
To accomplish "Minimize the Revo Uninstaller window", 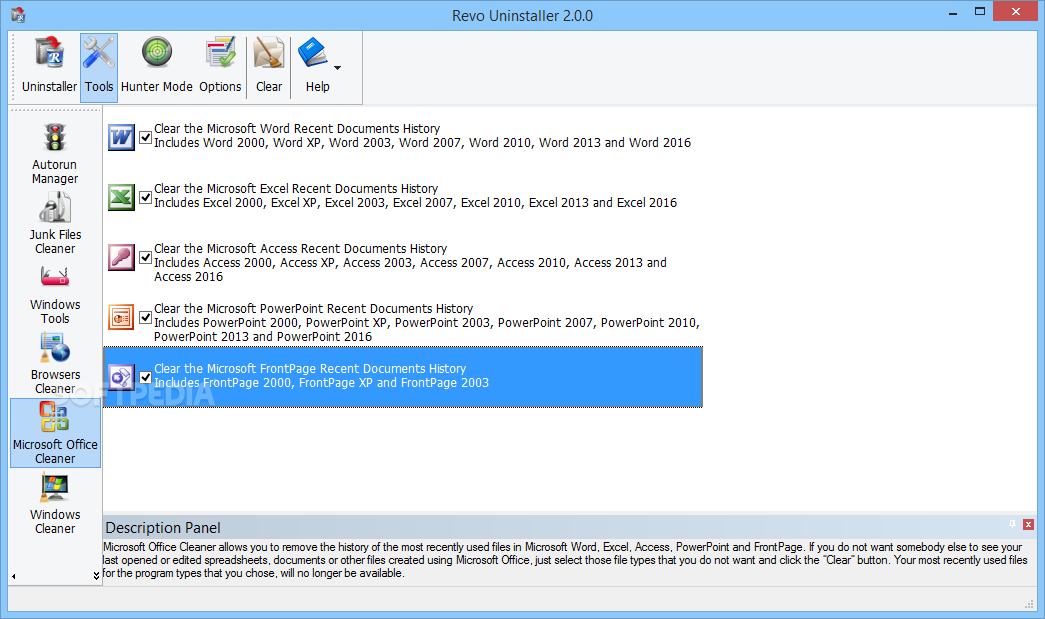I will (953, 12).
